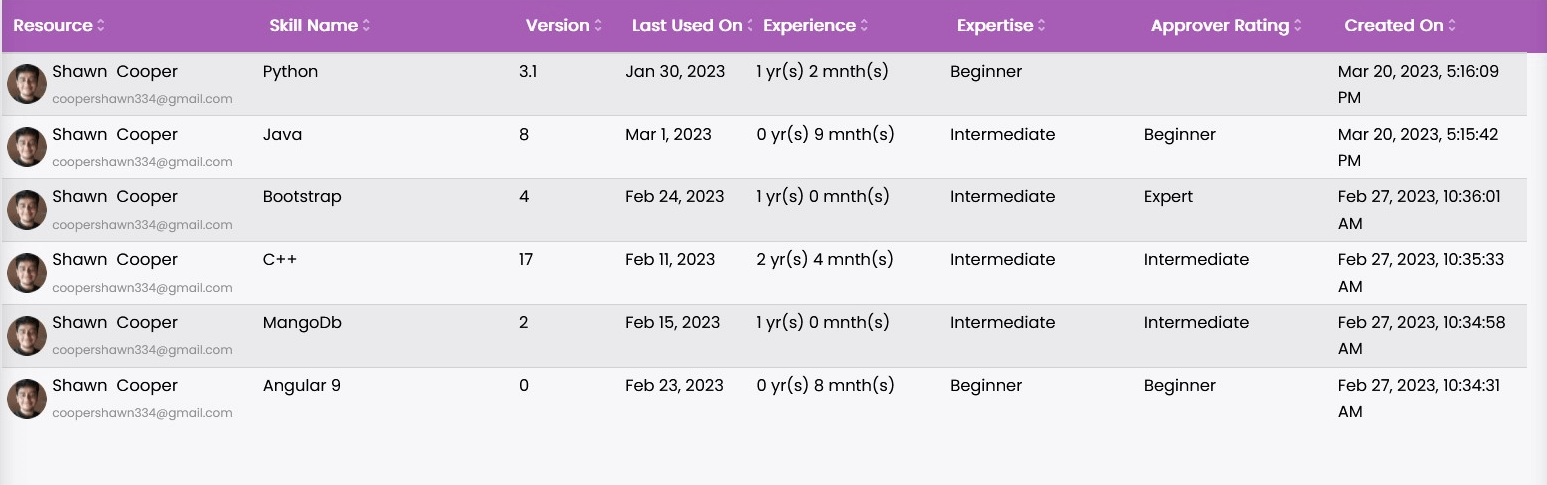Select the MangoDb skill name

pos(302,323)
